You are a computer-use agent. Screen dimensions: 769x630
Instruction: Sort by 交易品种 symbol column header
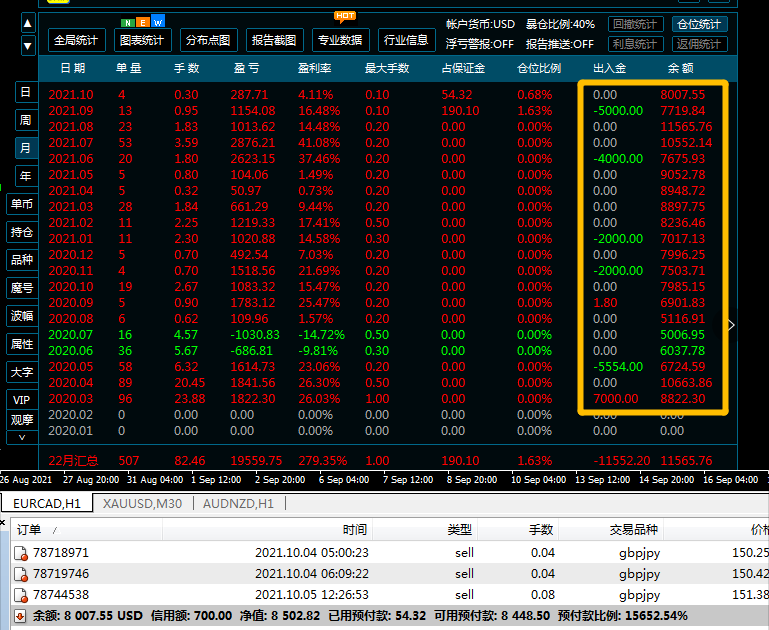(x=611, y=529)
